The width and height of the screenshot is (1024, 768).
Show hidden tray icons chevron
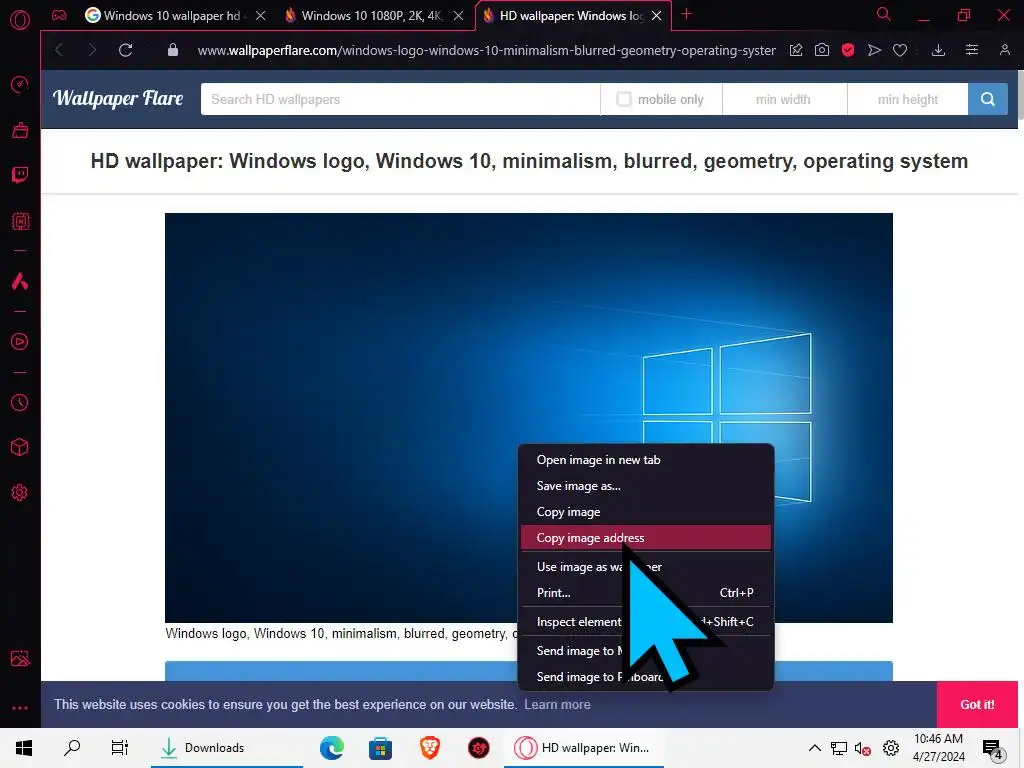point(814,748)
